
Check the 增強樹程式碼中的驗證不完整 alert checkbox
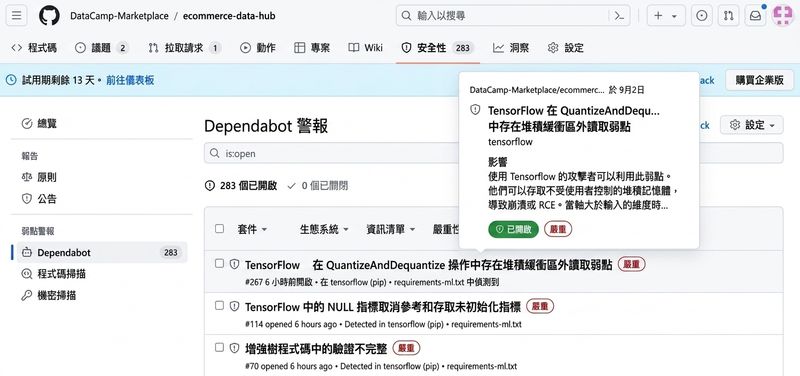(219, 347)
